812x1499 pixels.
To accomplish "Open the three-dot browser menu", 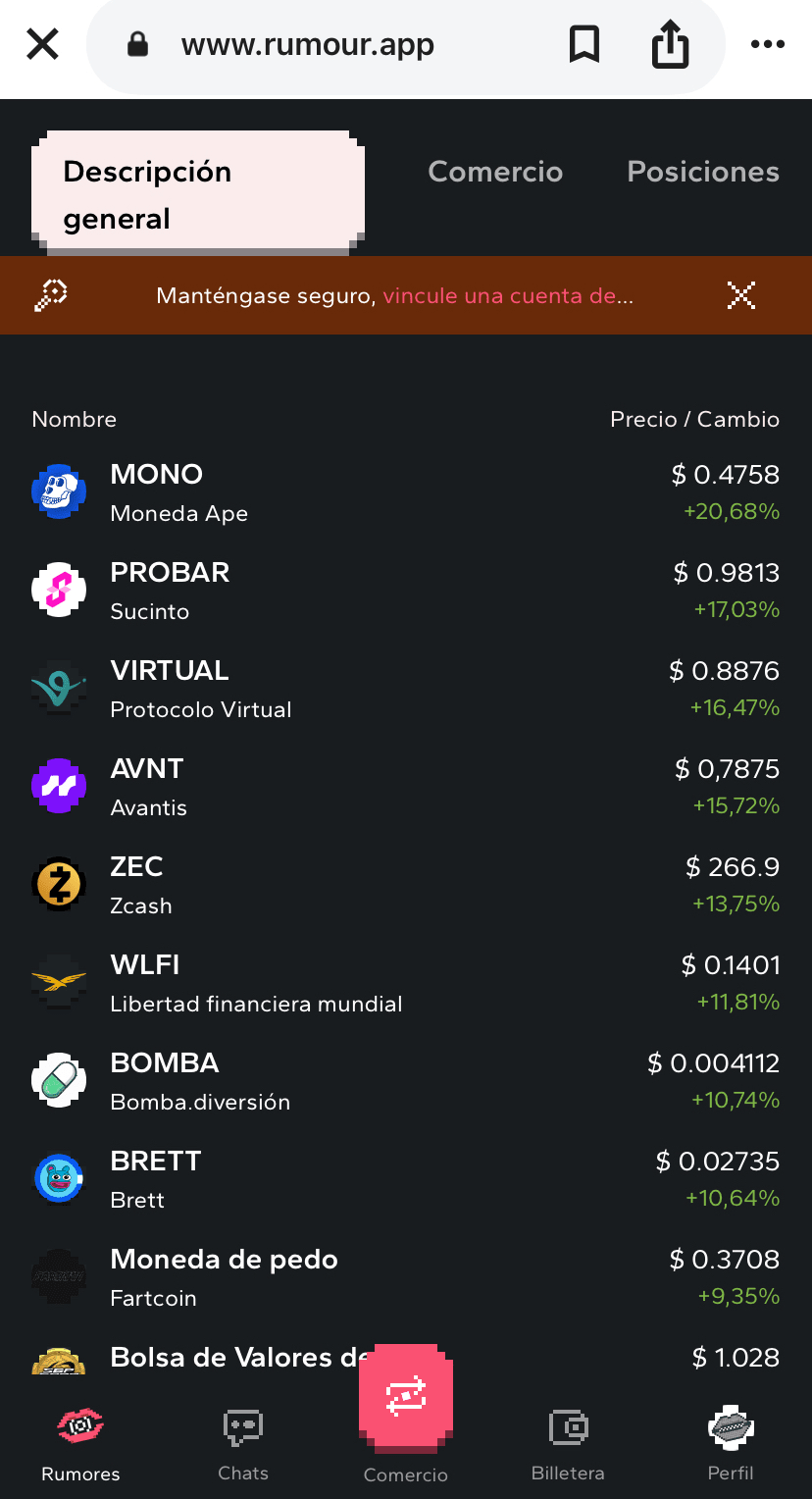I will [x=767, y=44].
